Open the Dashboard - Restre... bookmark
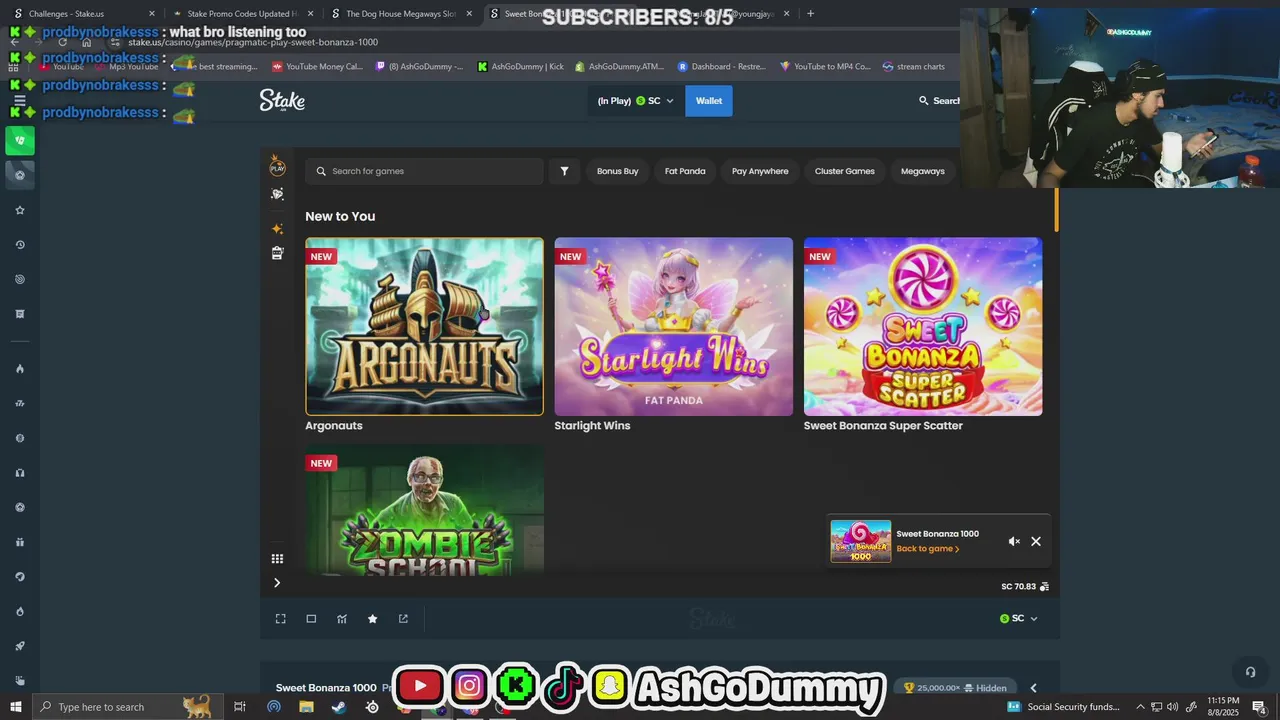Image resolution: width=1280 pixels, height=720 pixels. pos(721,67)
